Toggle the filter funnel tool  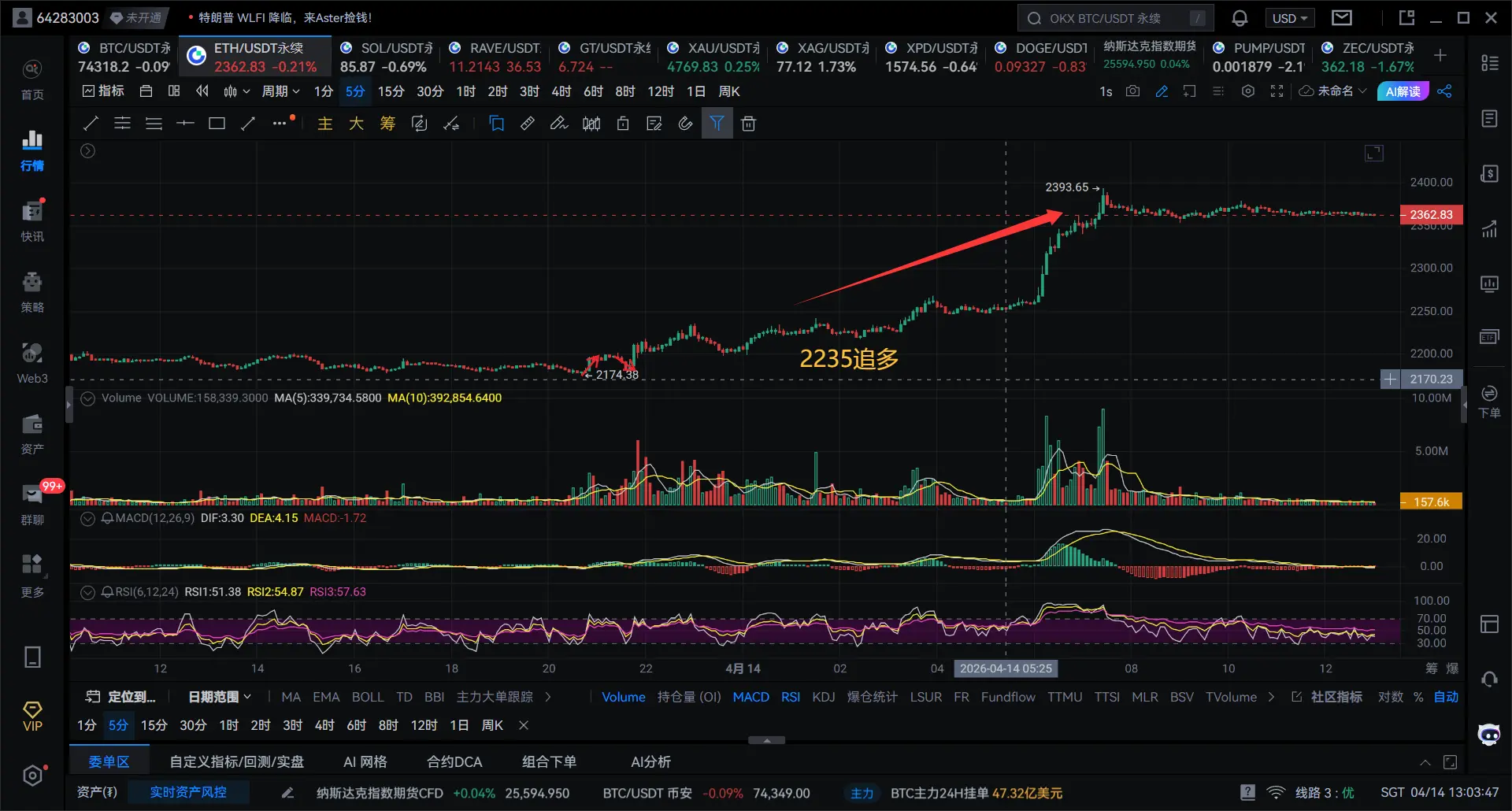717,124
